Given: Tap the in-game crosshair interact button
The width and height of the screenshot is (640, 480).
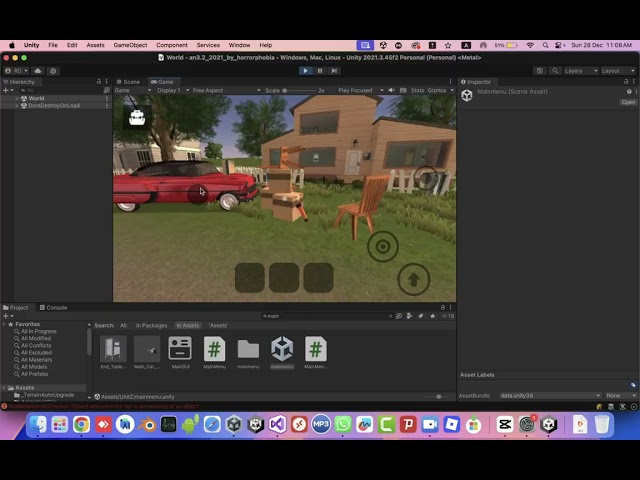Looking at the screenshot, I should [x=383, y=246].
